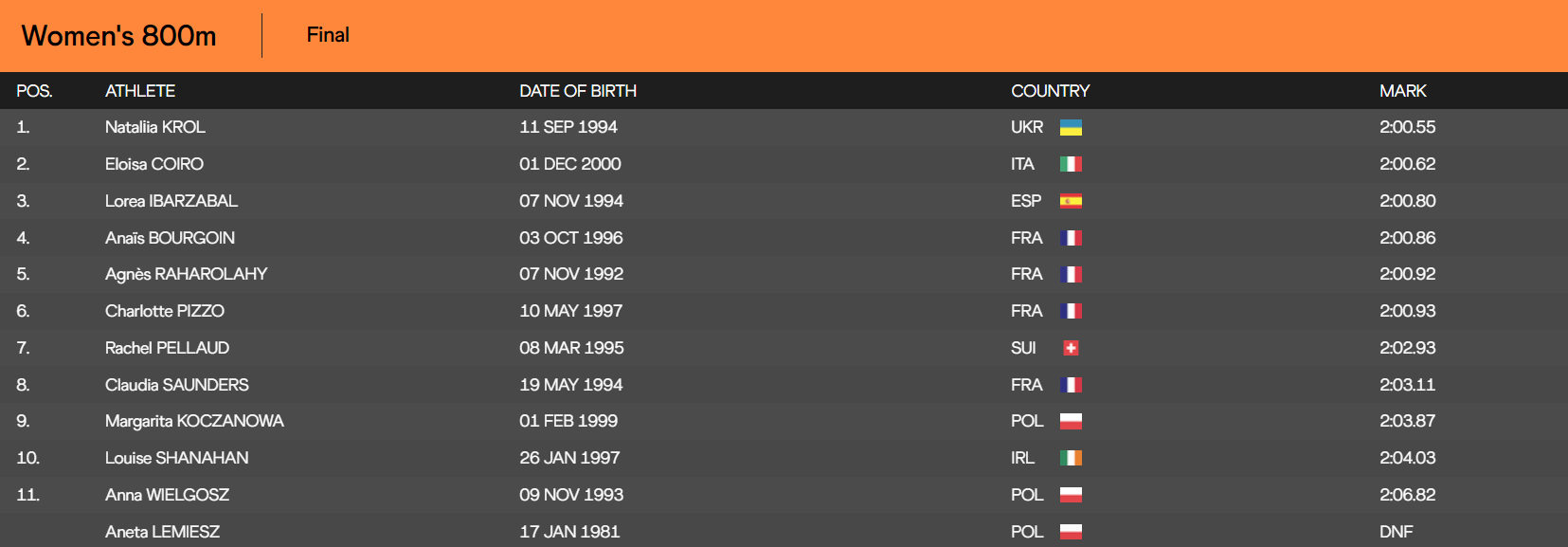Open Louise SHANAHAN athlete entry
This screenshot has height=547, width=1568.
[177, 458]
